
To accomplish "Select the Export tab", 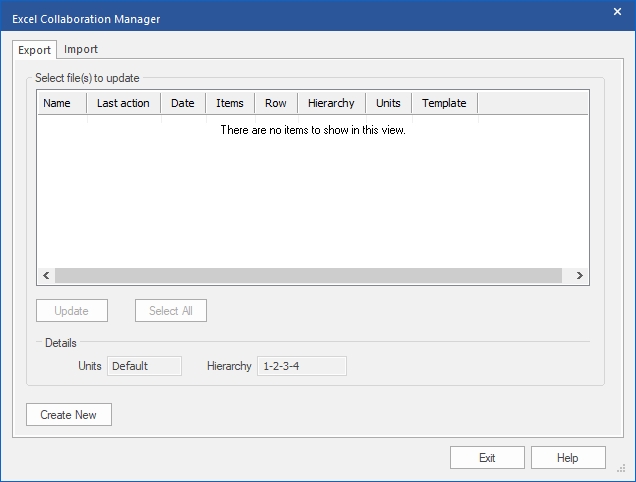I will pos(34,50).
